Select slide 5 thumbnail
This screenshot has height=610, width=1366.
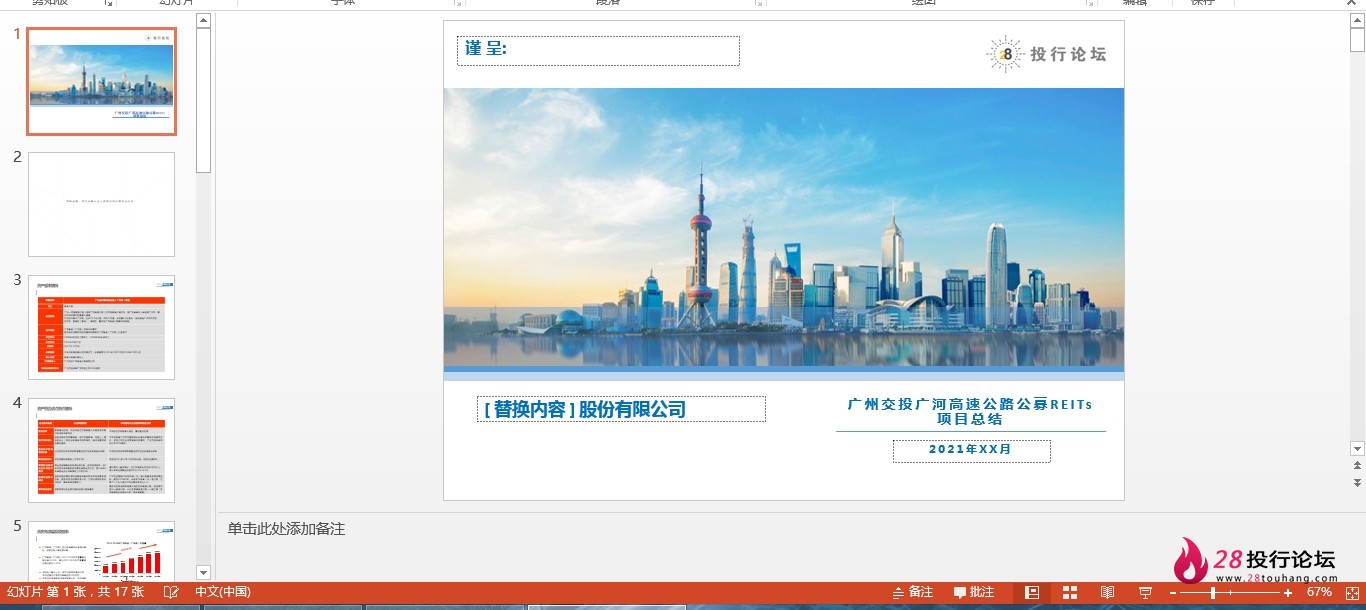tap(101, 551)
